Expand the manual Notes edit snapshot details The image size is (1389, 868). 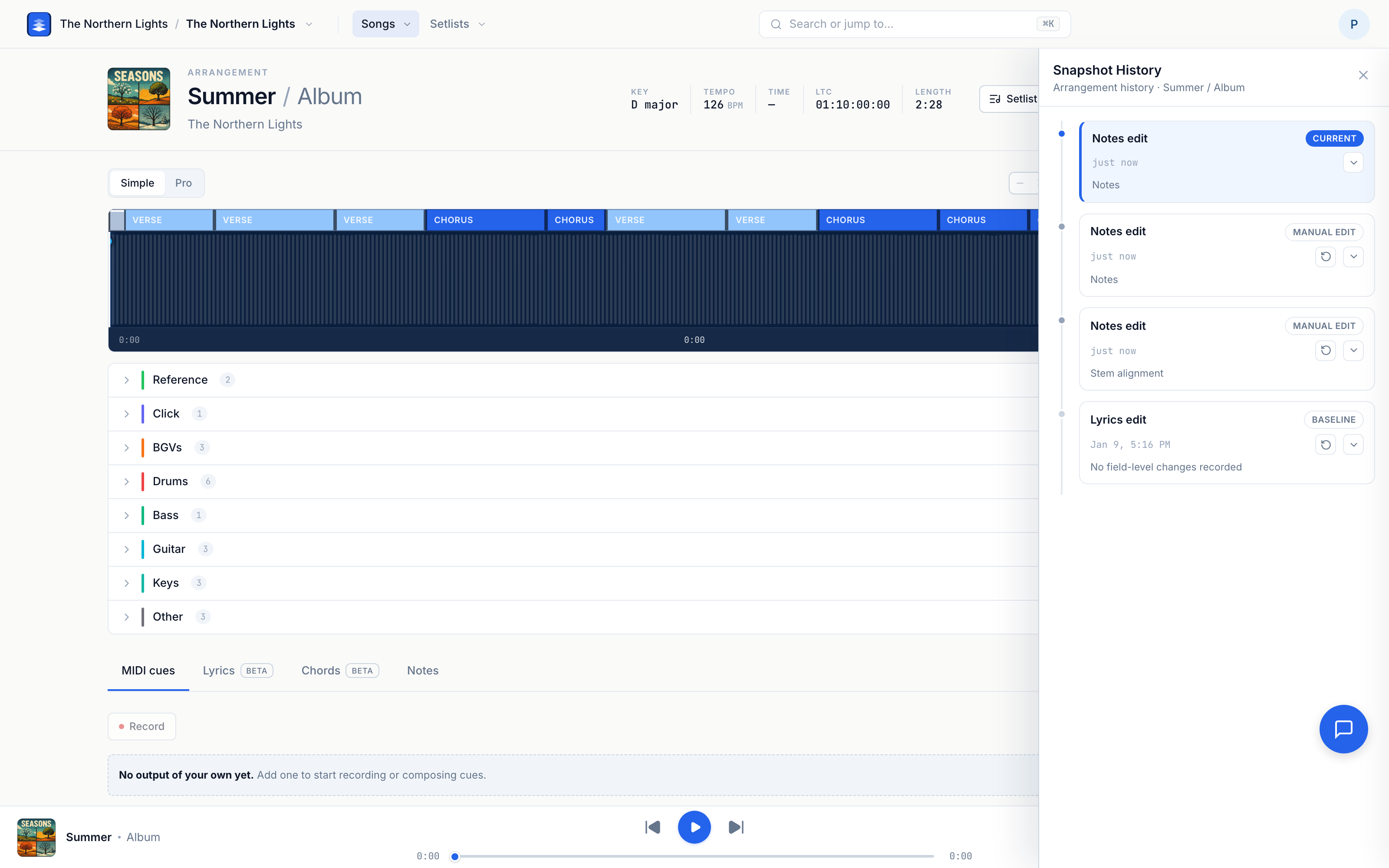click(1353, 256)
